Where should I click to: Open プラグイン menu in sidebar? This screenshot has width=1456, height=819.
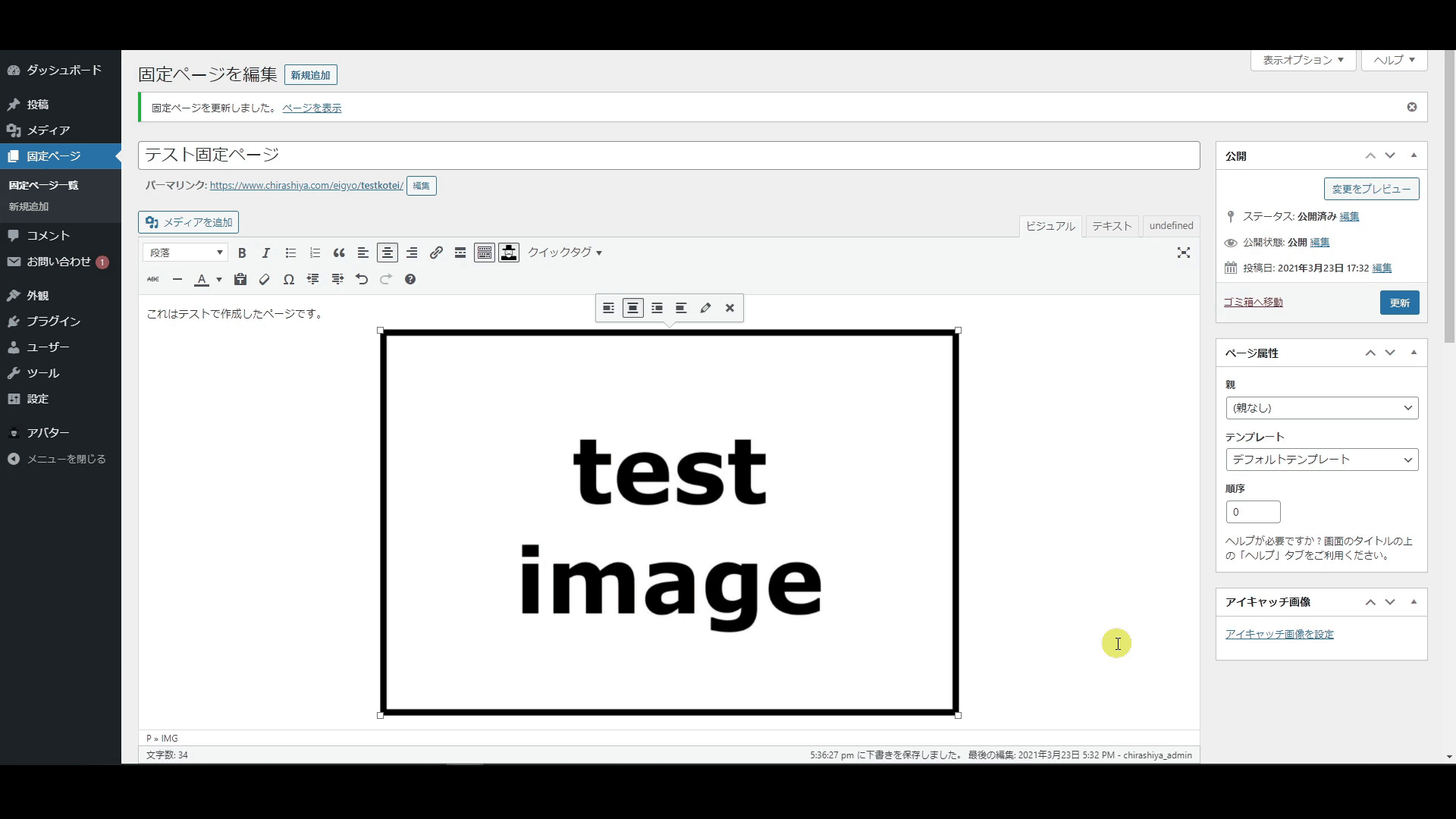(61, 322)
